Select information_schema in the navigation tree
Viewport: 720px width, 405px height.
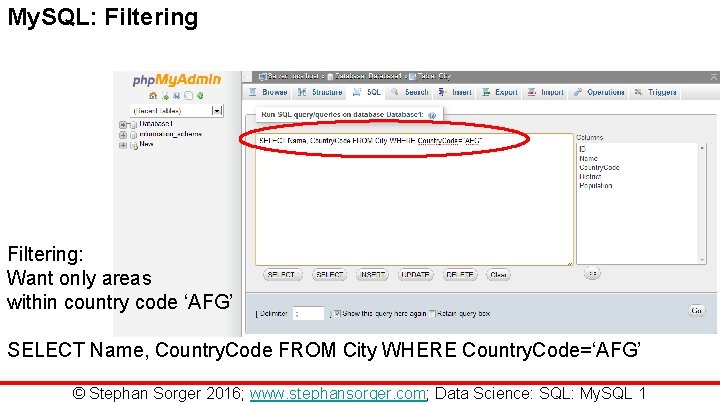170,134
